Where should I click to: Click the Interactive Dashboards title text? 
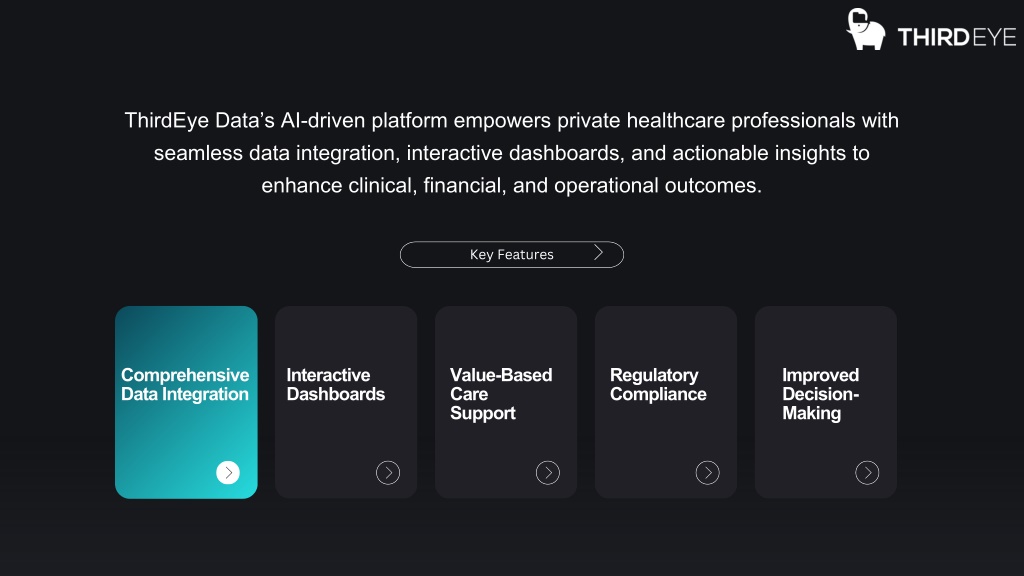336,385
